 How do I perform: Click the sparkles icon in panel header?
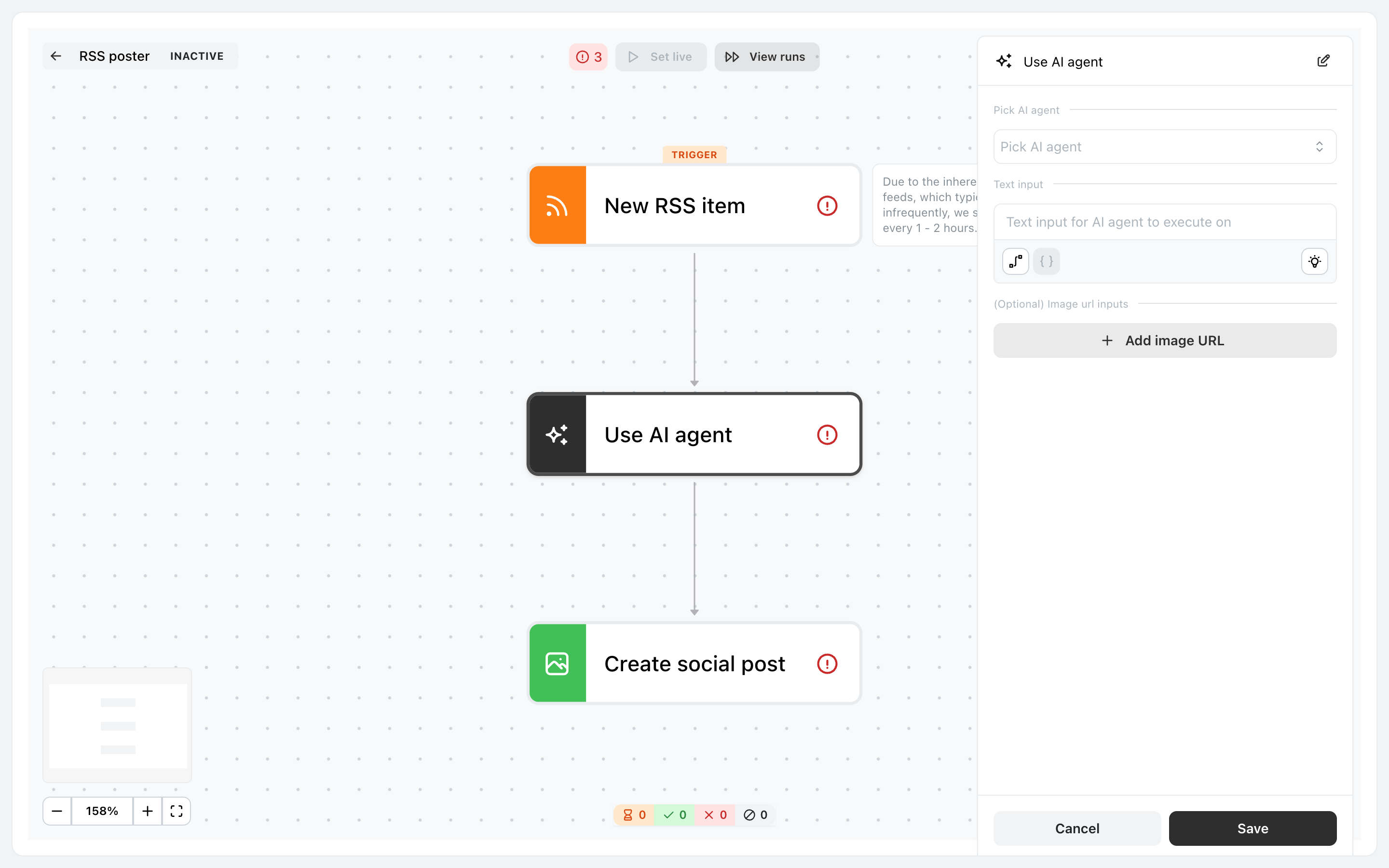pyautogui.click(x=1004, y=61)
